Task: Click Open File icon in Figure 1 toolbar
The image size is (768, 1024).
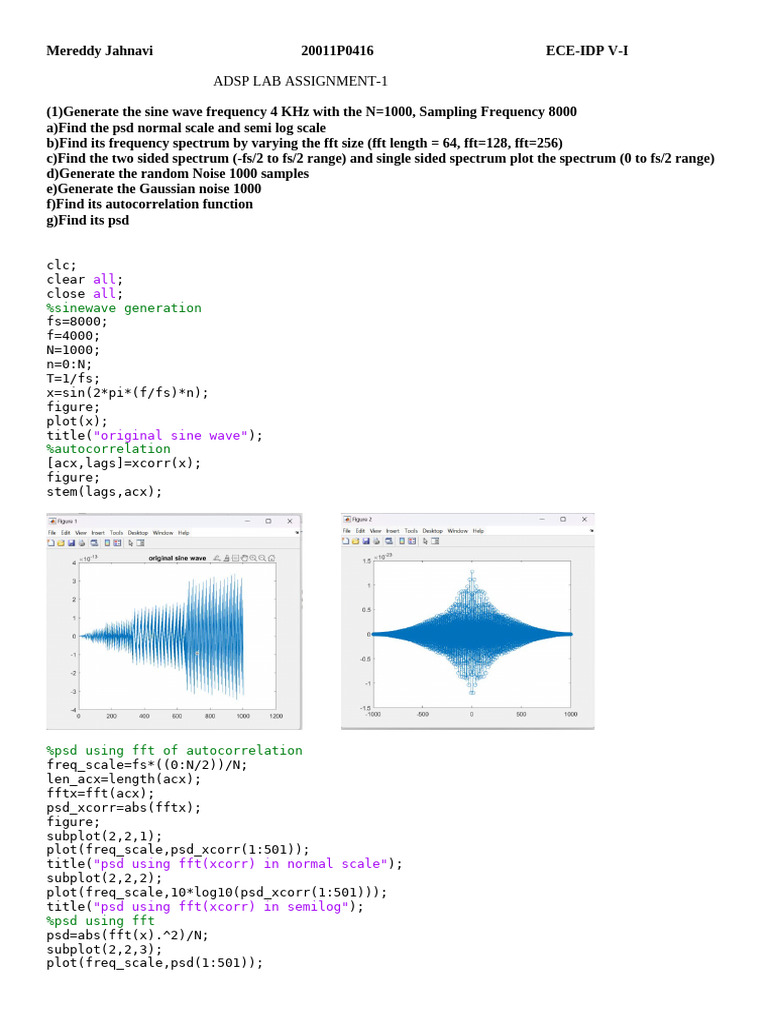Action: [x=61, y=543]
